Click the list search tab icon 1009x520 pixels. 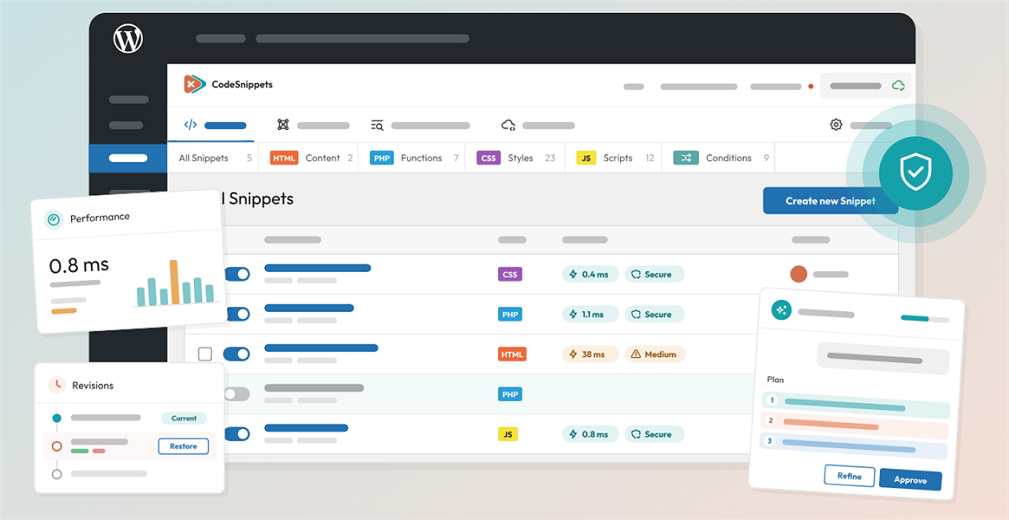(377, 125)
